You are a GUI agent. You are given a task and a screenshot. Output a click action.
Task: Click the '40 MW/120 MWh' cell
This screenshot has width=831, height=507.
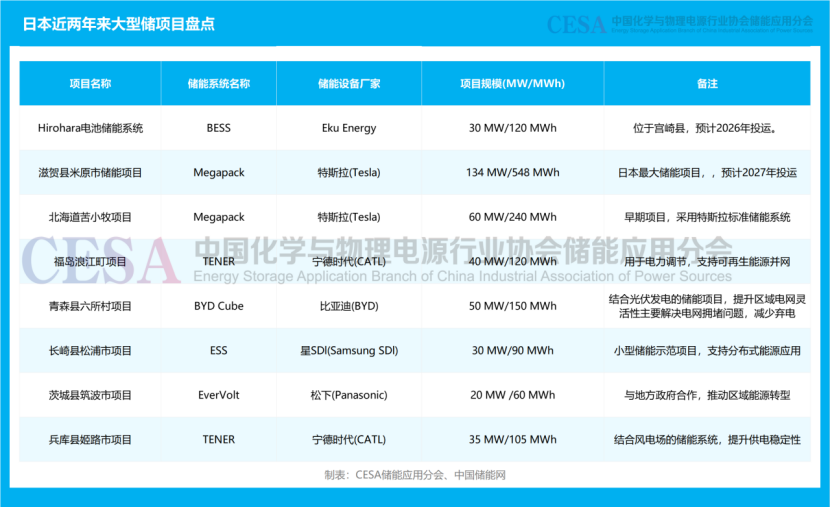[512, 262]
